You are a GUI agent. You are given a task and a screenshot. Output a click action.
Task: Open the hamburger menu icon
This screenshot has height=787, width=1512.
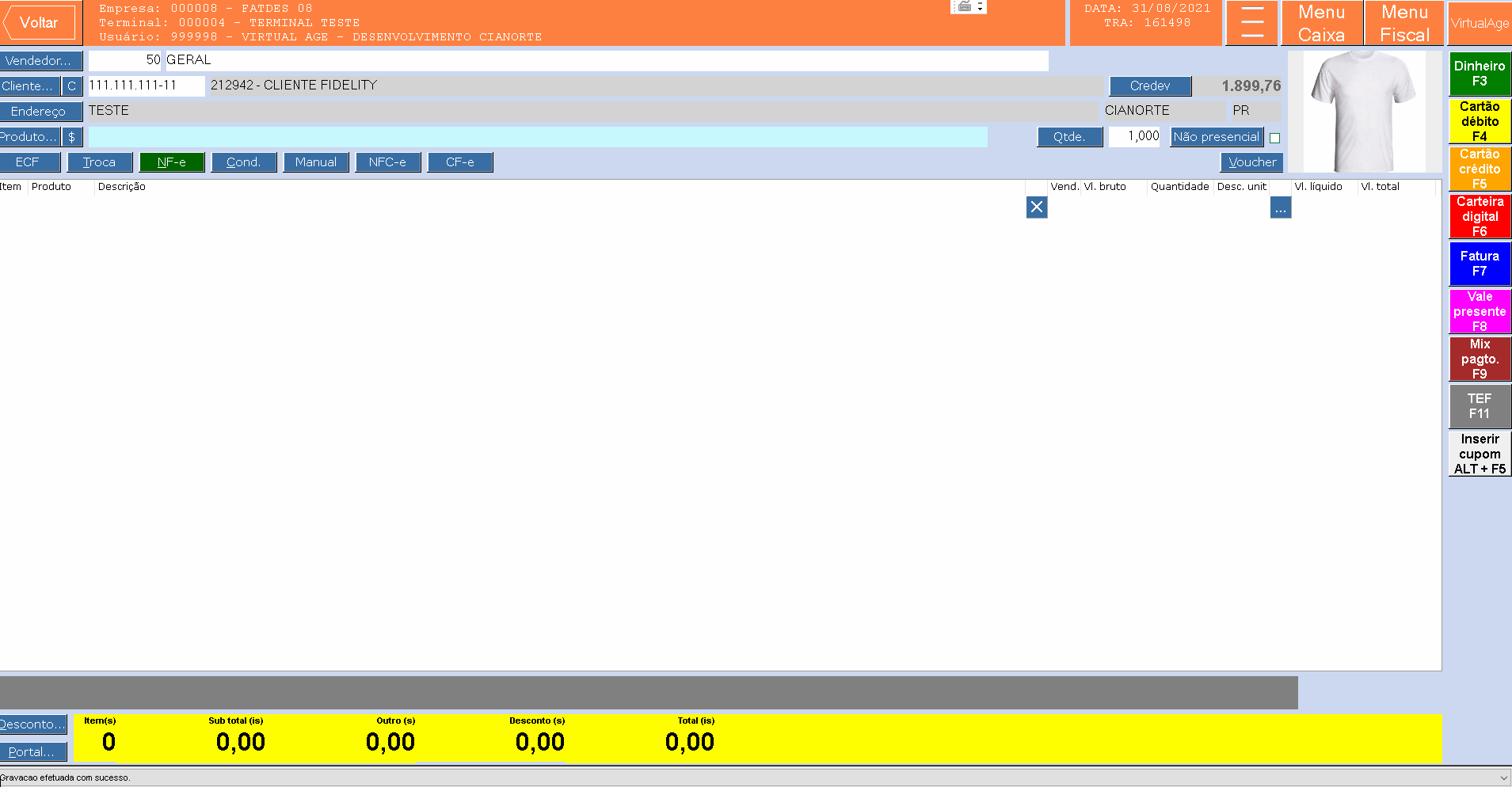[x=1252, y=23]
